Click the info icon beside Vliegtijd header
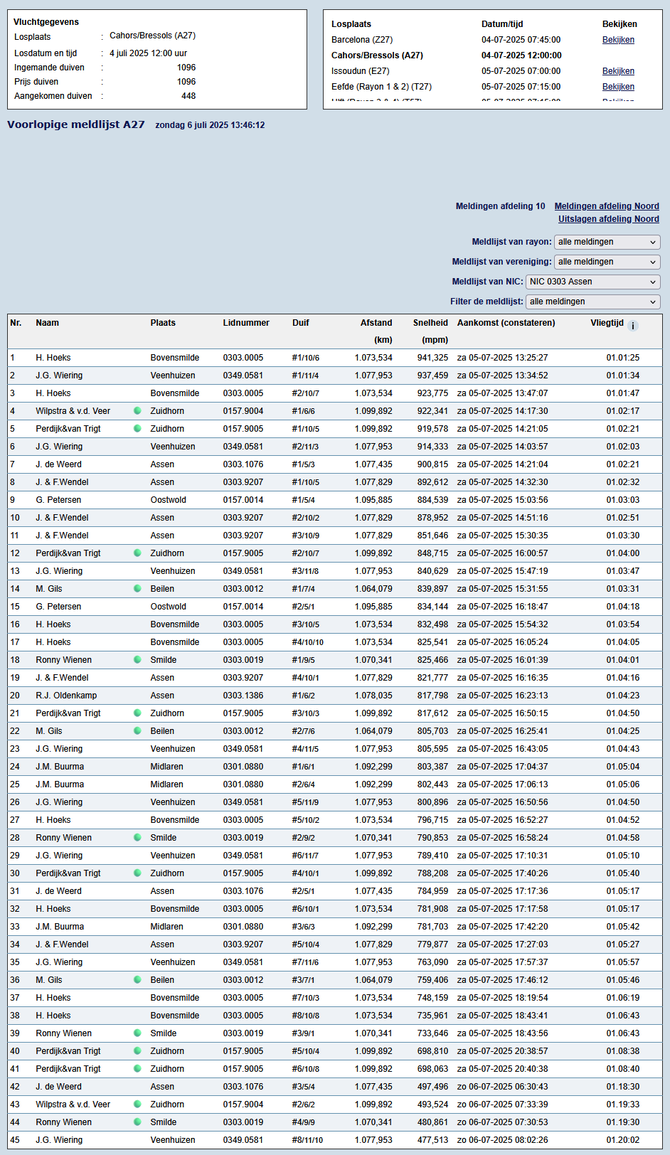Viewport: 670px width, 1155px height. pyautogui.click(x=632, y=325)
